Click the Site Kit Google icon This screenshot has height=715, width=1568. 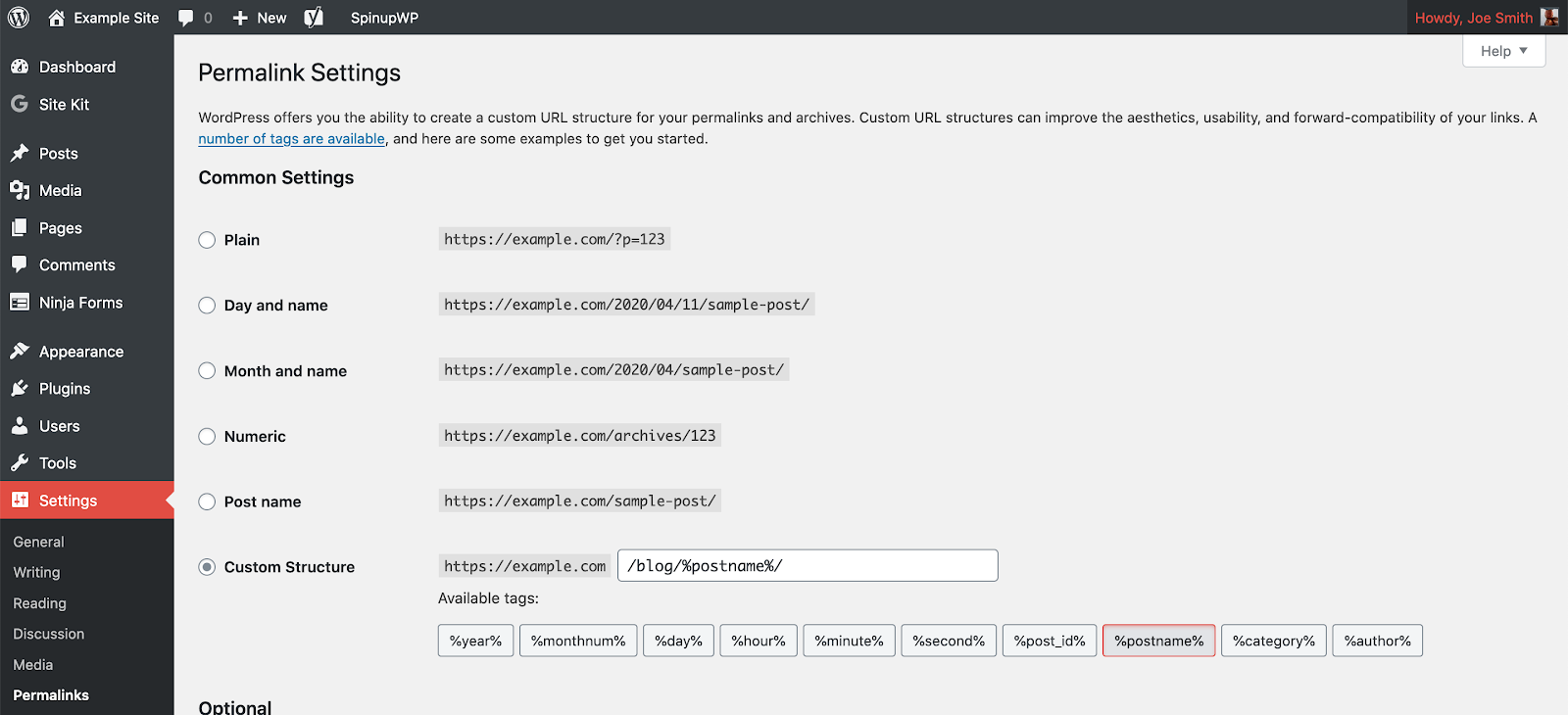pyautogui.click(x=20, y=104)
